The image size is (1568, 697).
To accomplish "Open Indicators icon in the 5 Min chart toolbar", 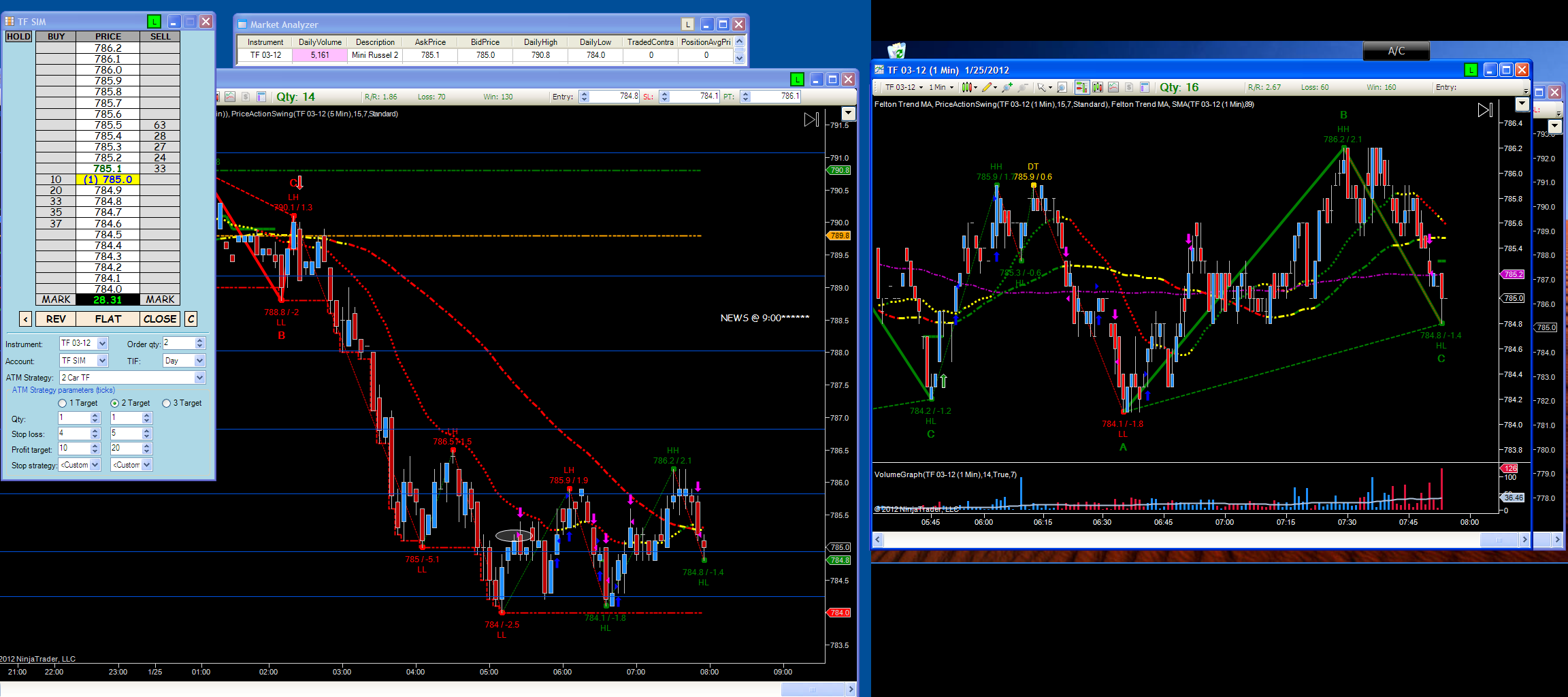I will click(230, 97).
